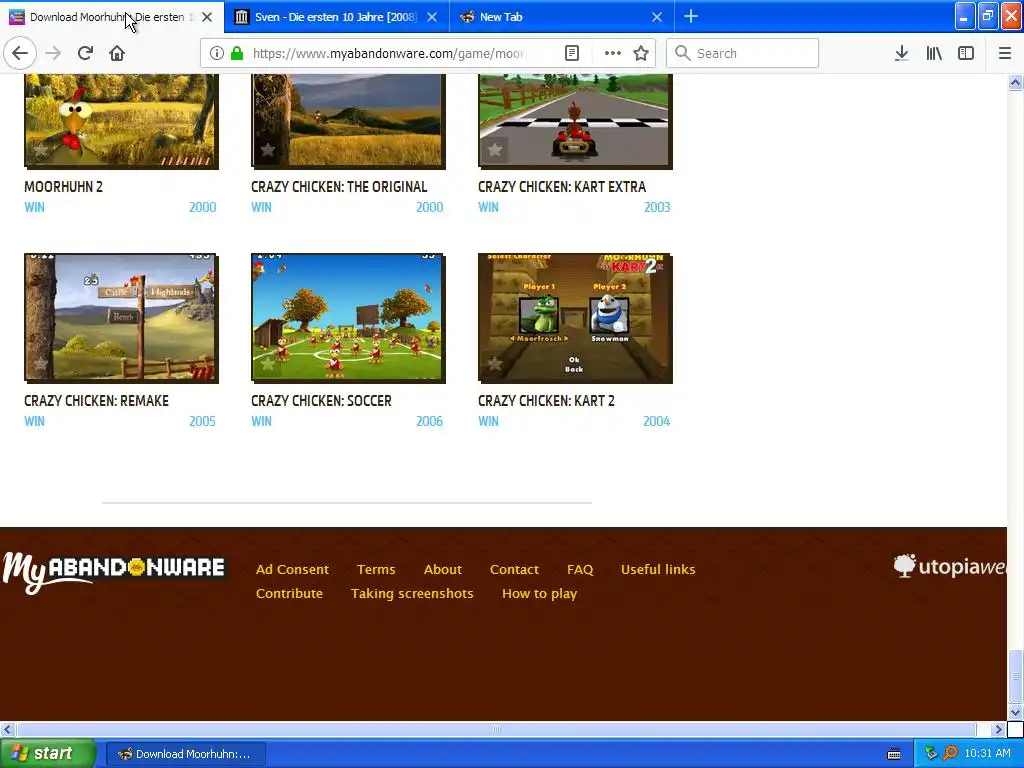Click the green secure connection padlock
The width and height of the screenshot is (1024, 768).
point(237,54)
